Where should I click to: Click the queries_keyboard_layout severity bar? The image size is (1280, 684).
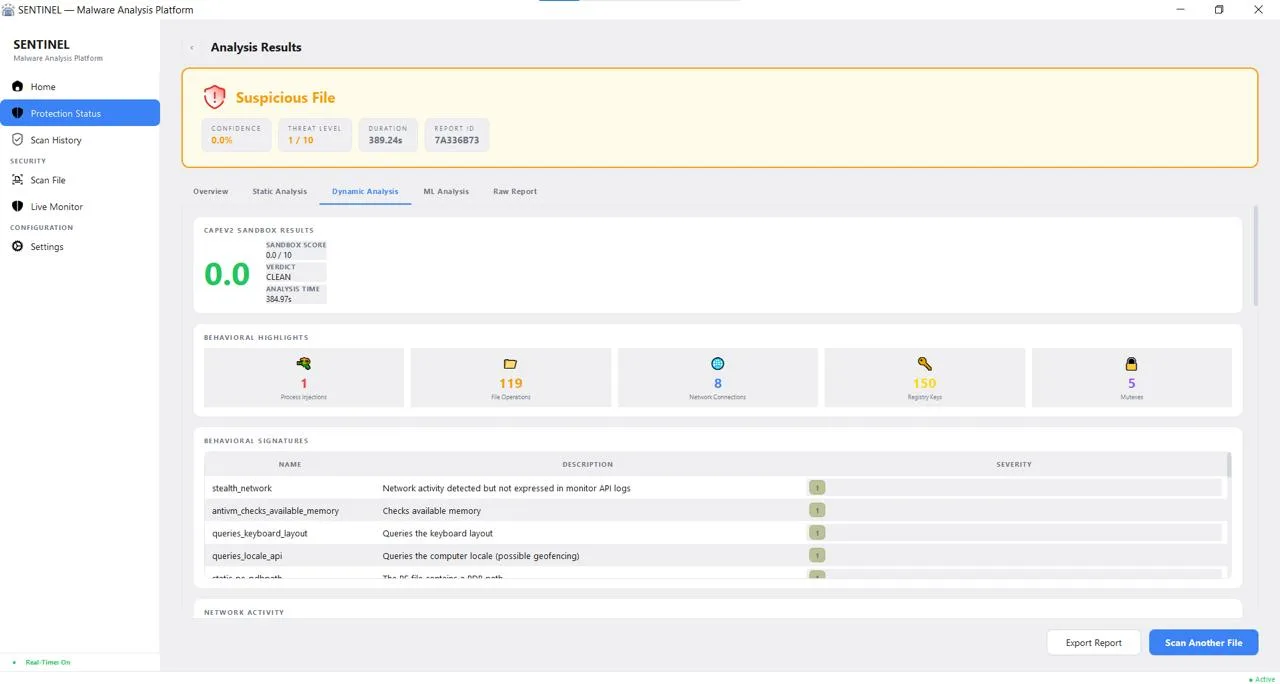coord(1015,533)
